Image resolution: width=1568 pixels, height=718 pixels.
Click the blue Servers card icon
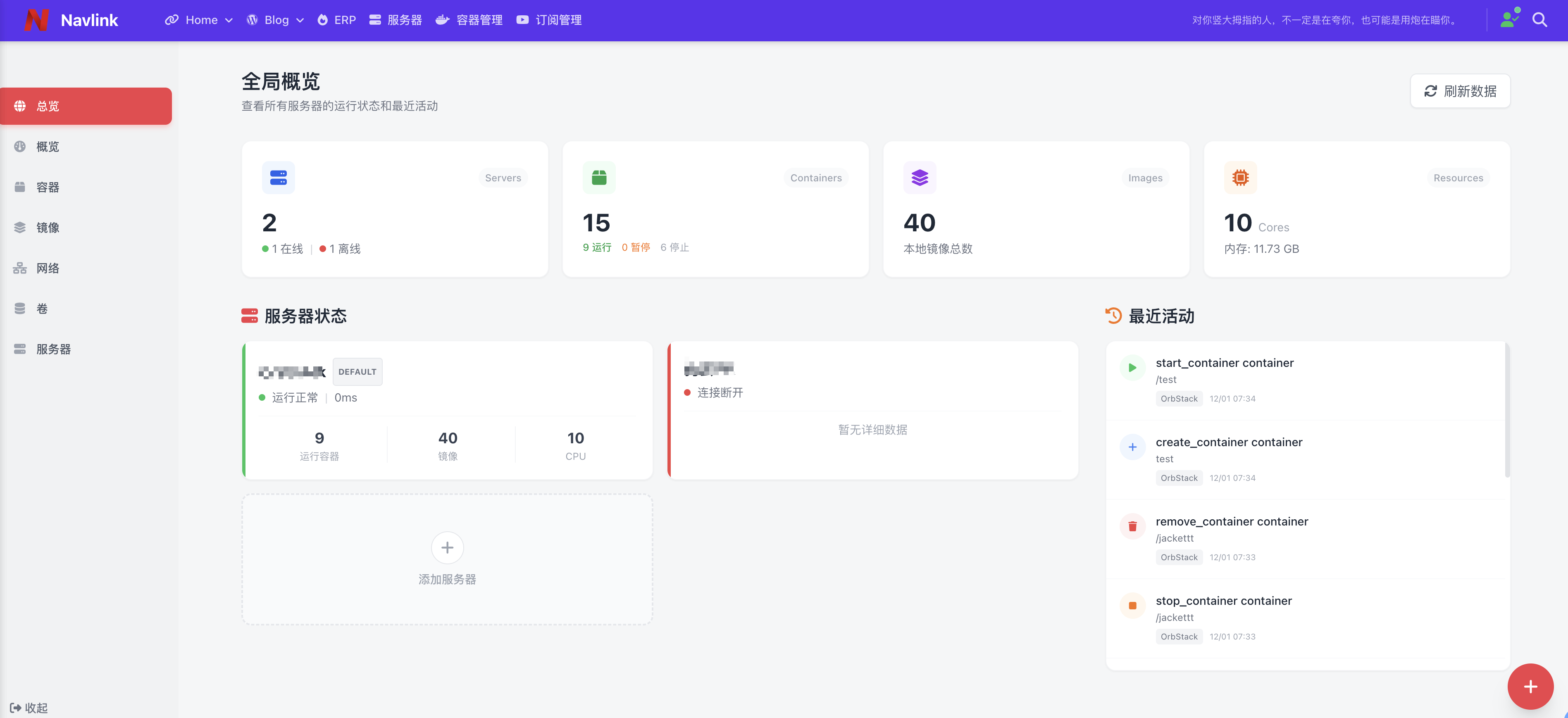(278, 178)
